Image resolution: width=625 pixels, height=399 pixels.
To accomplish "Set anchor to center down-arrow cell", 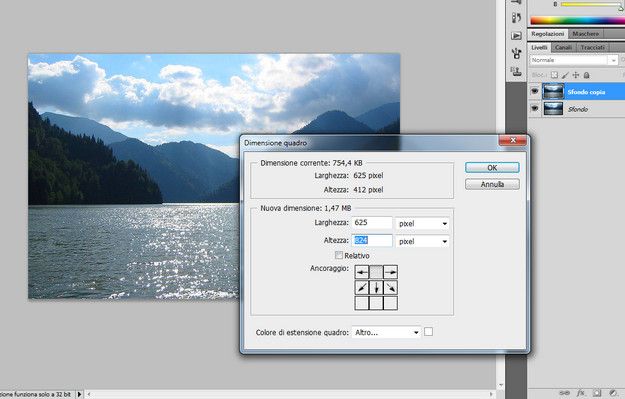I will pyautogui.click(x=376, y=287).
